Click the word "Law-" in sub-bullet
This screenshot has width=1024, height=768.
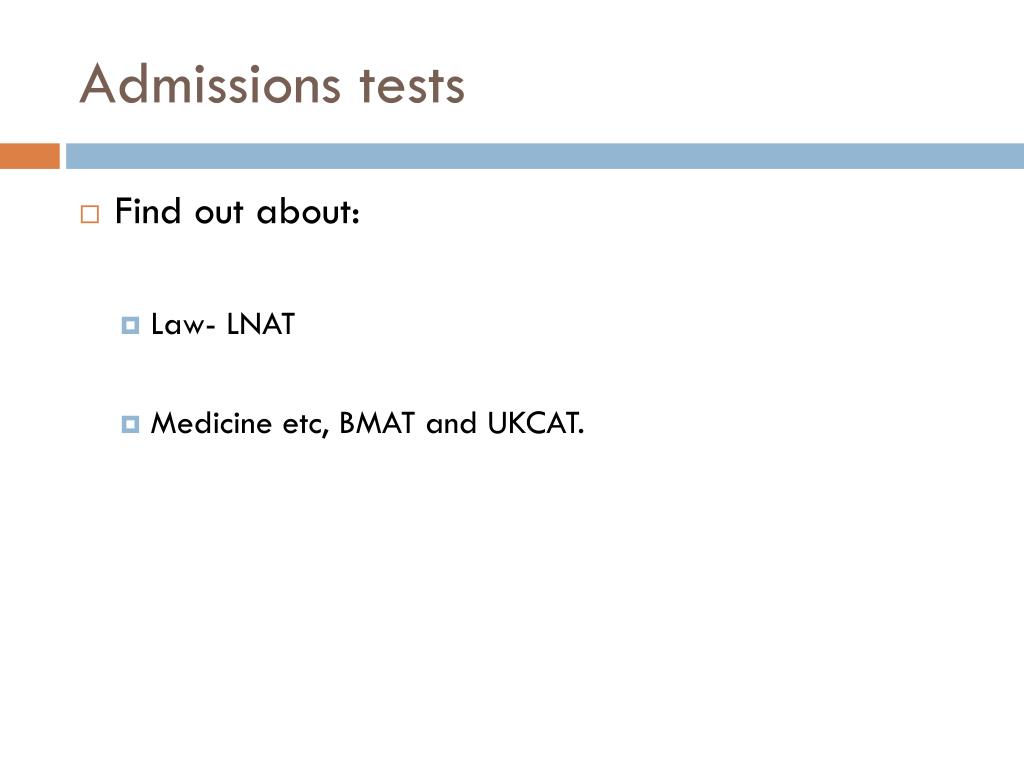183,325
